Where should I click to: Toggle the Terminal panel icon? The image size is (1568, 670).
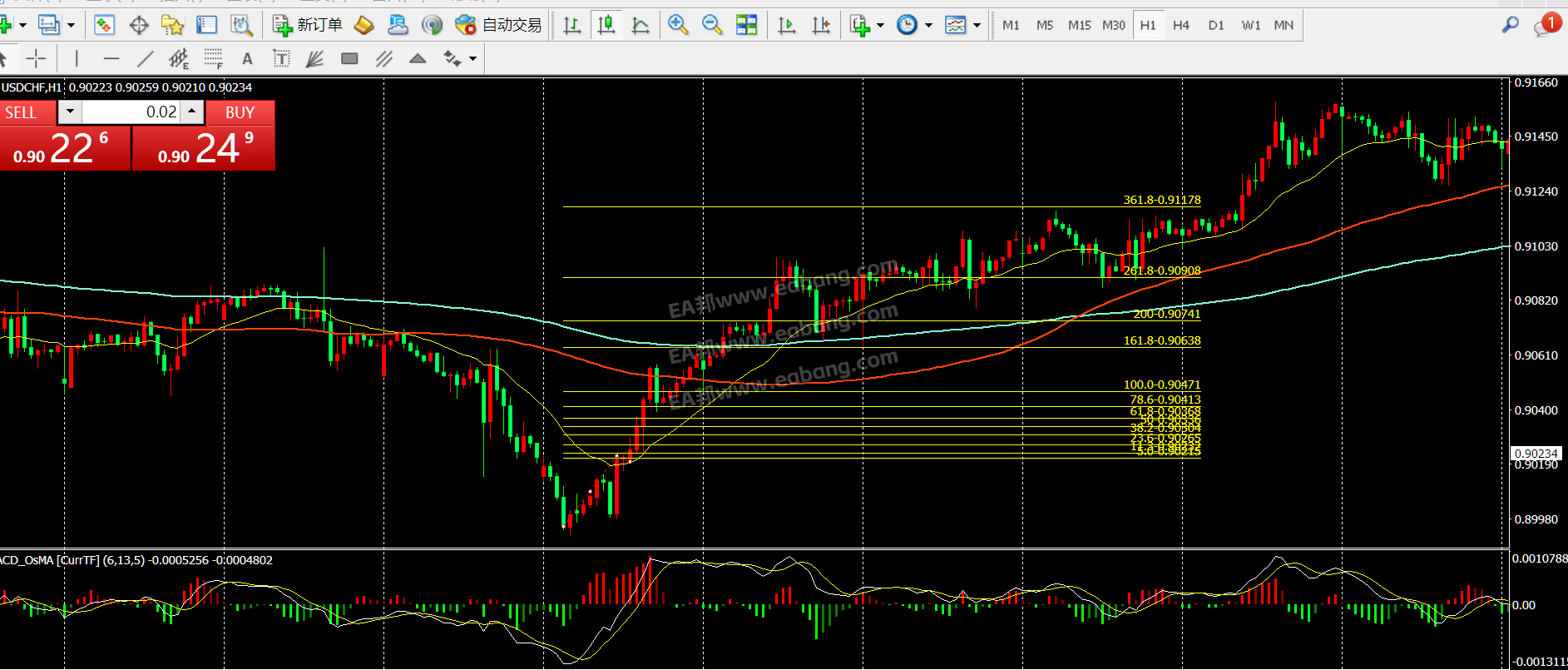pyautogui.click(x=206, y=25)
